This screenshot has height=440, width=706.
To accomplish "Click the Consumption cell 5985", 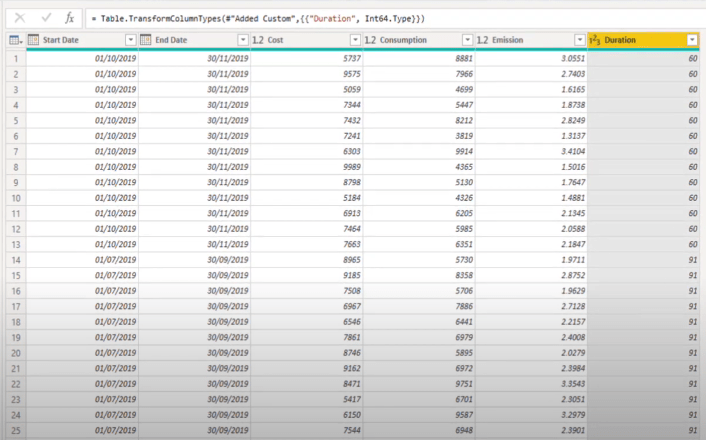I will point(419,229).
